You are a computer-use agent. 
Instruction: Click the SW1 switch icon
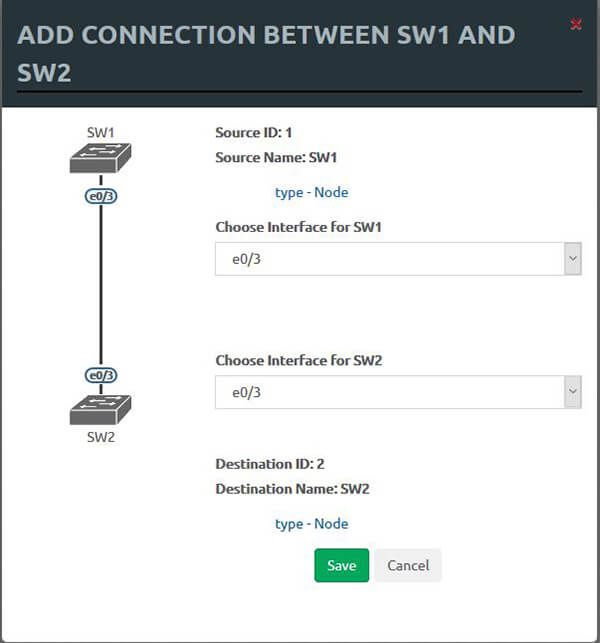(101, 158)
